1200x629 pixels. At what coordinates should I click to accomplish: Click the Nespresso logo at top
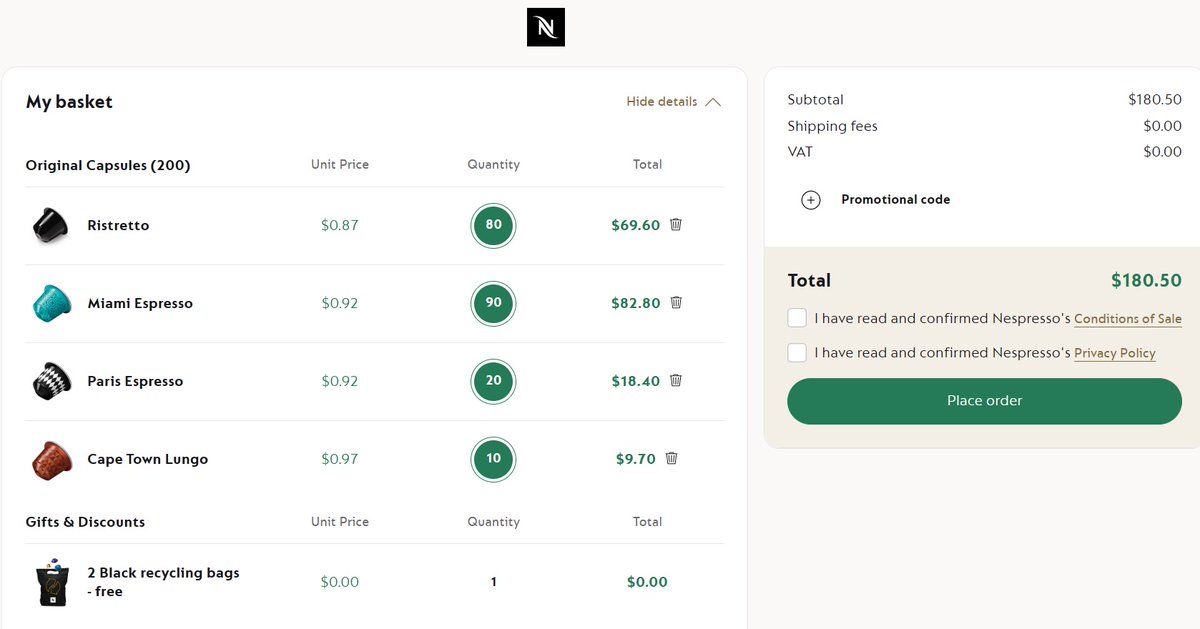tap(546, 27)
